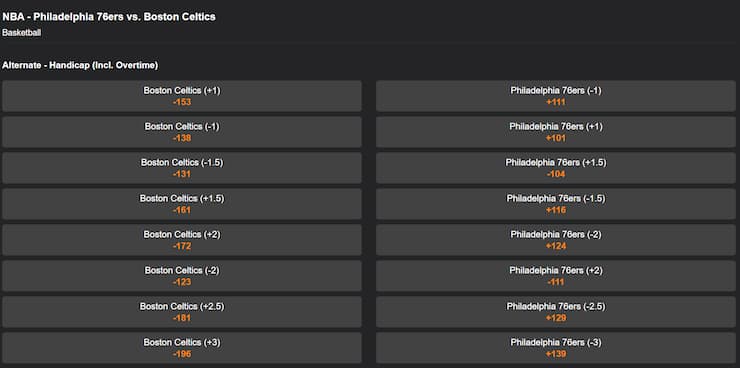Screen dimensions: 740x368
Task: Select Boston Celtics (+2.5) at -181
Action: point(182,312)
